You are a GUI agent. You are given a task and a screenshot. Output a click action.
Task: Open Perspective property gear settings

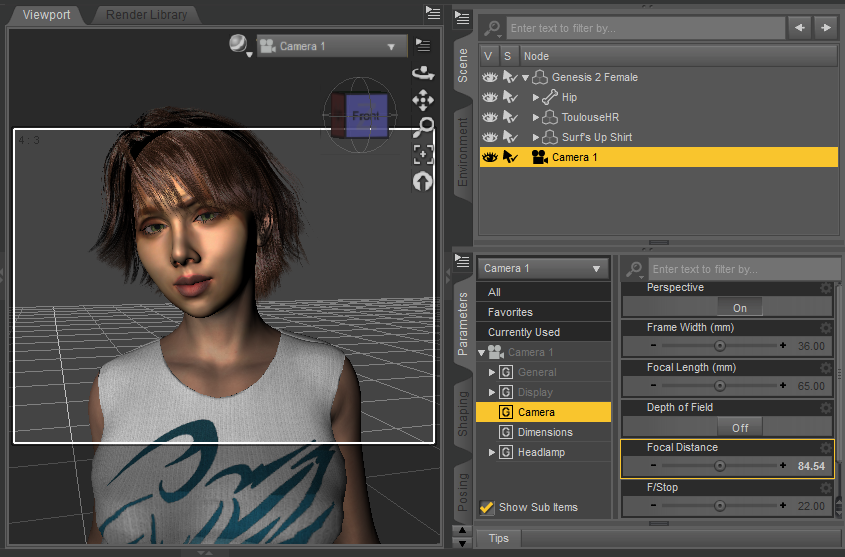pyautogui.click(x=826, y=288)
